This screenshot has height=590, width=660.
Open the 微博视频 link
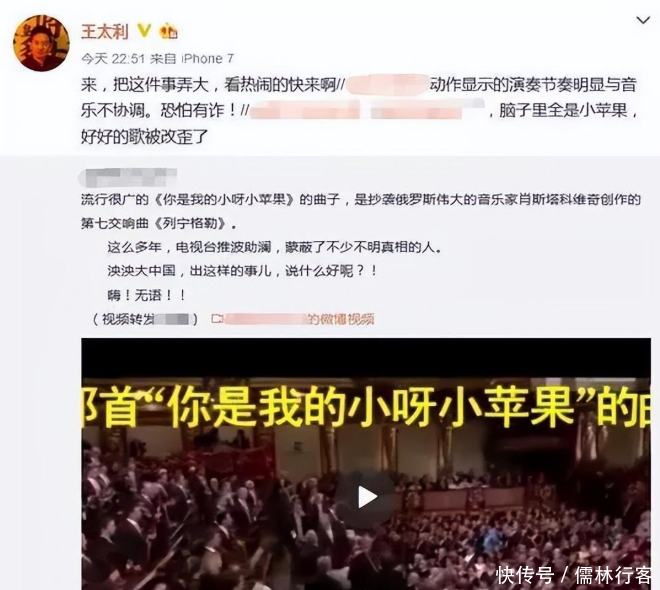[299, 319]
